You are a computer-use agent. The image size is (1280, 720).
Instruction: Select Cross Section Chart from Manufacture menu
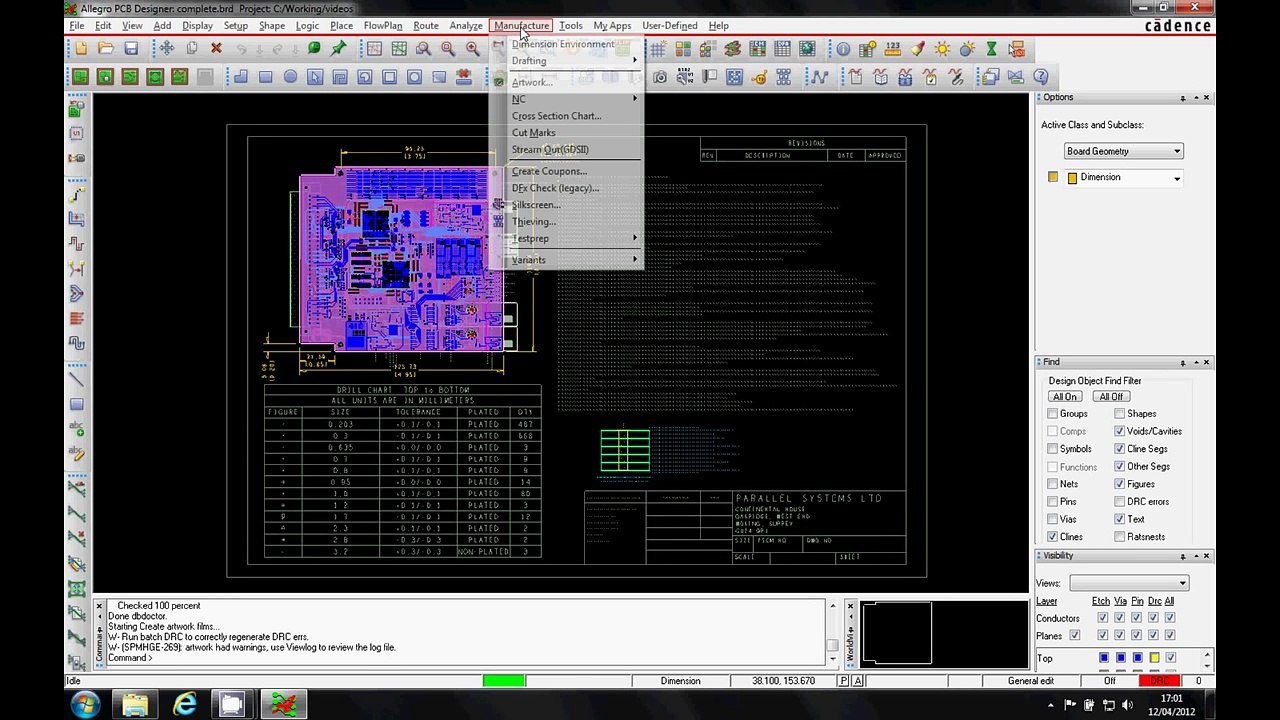556,116
